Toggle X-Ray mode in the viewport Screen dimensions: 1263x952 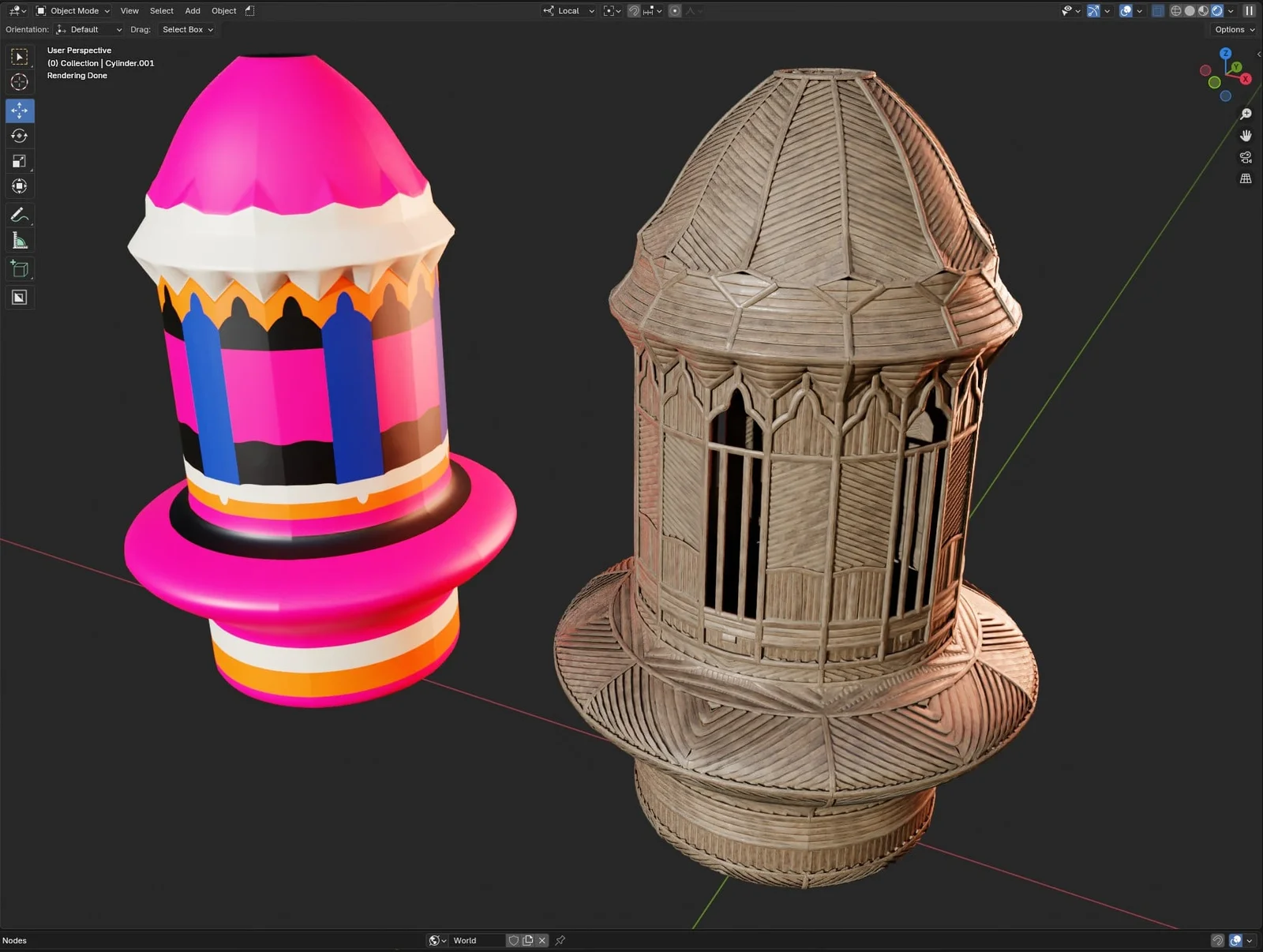click(1157, 10)
